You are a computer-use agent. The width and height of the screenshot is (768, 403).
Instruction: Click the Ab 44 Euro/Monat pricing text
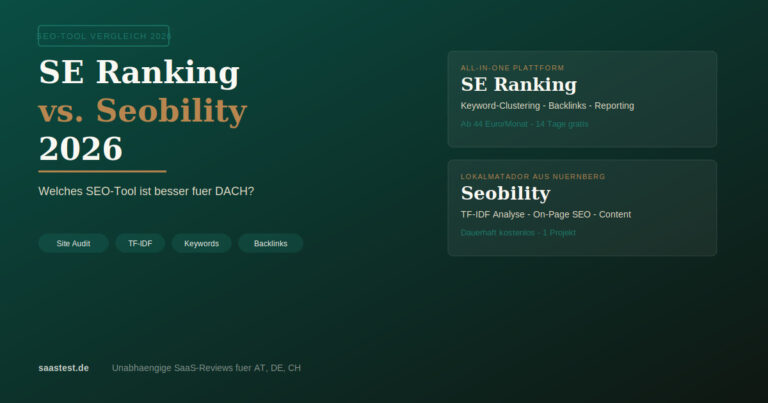(524, 124)
